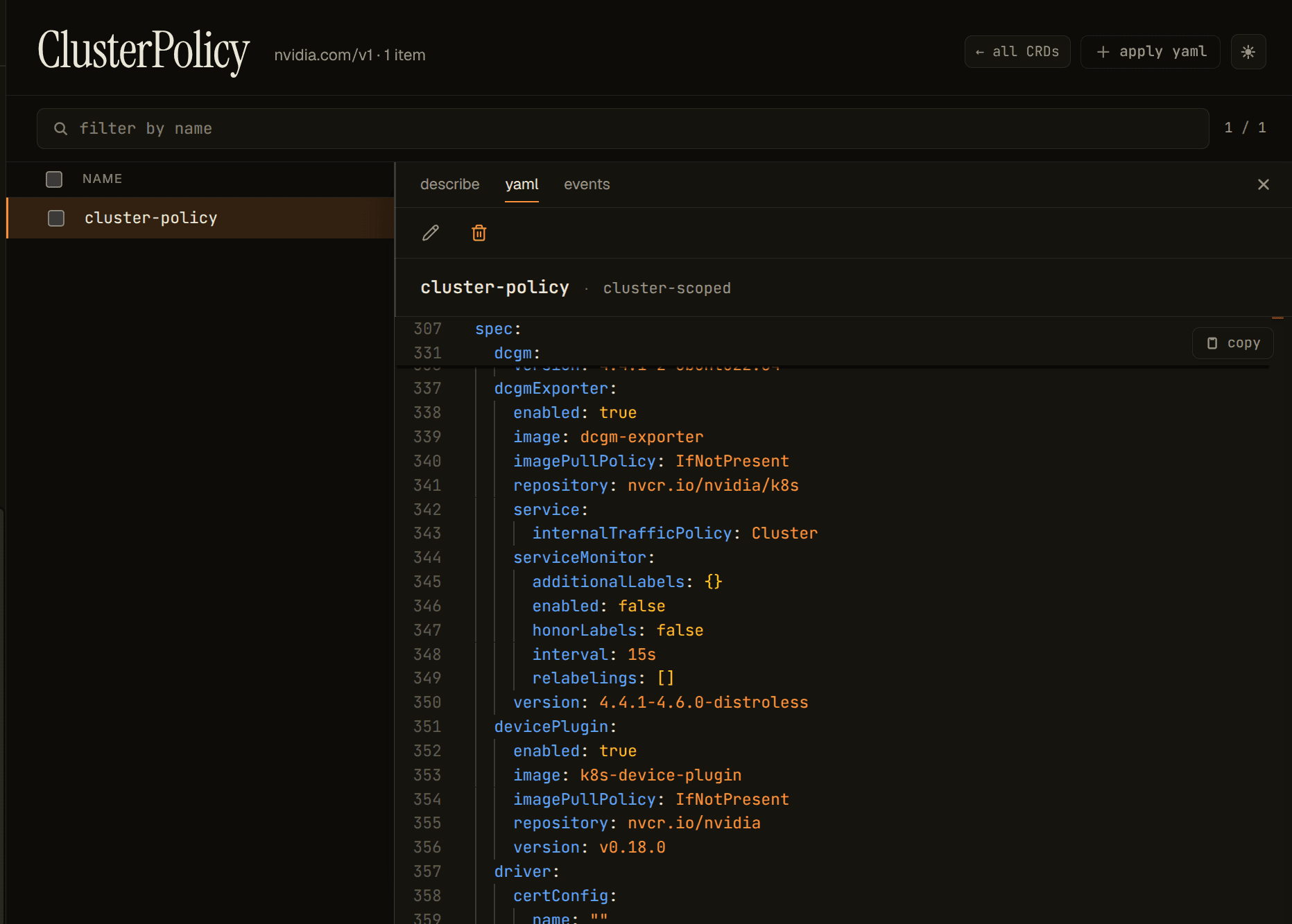Click imagePullPolicy on line 340
The image size is (1292, 924).
[x=651, y=462]
